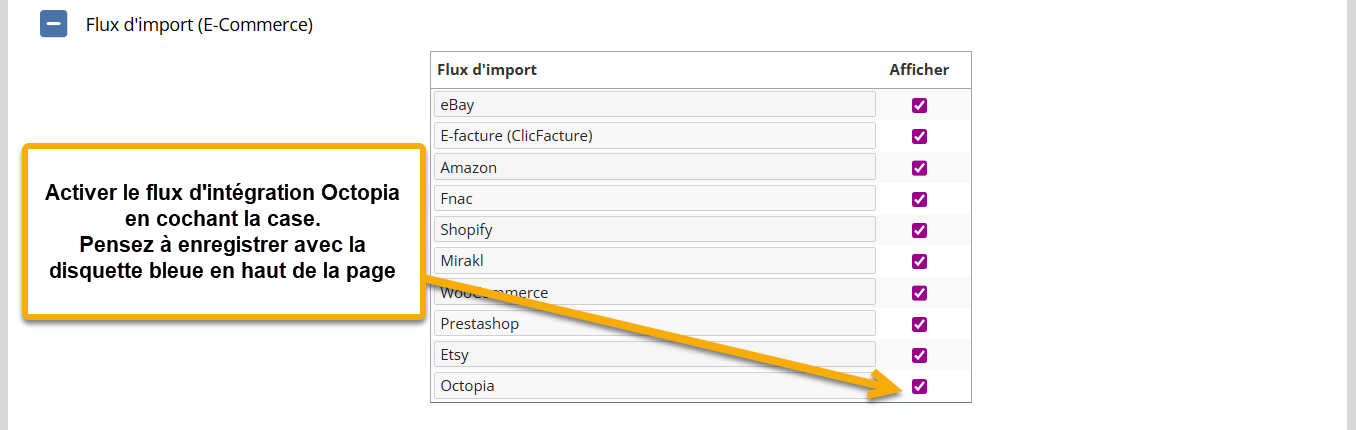1356x430 pixels.
Task: Uncheck the Etsy Afficher checkbox
Action: tap(919, 355)
